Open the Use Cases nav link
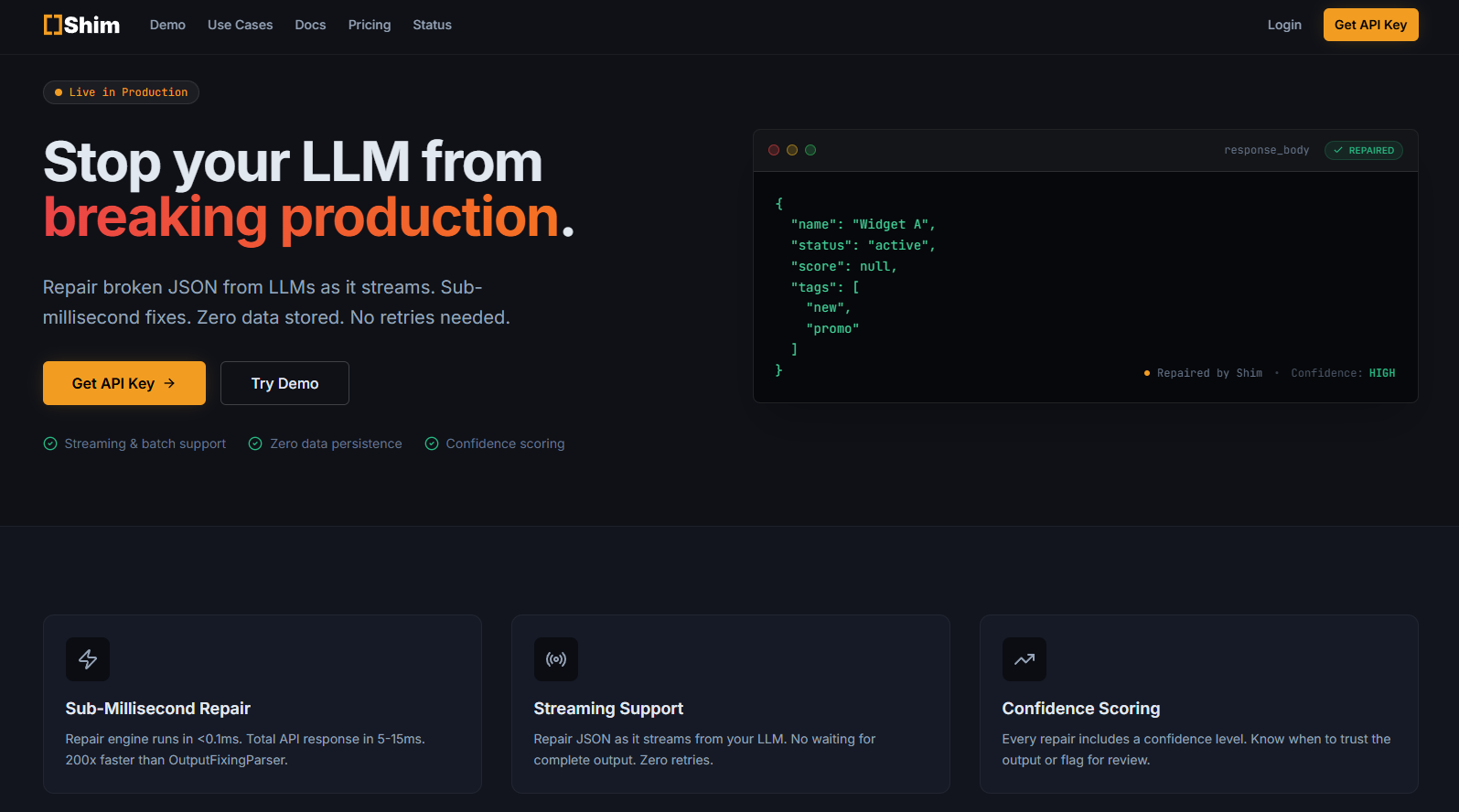This screenshot has height=812, width=1459. tap(240, 25)
